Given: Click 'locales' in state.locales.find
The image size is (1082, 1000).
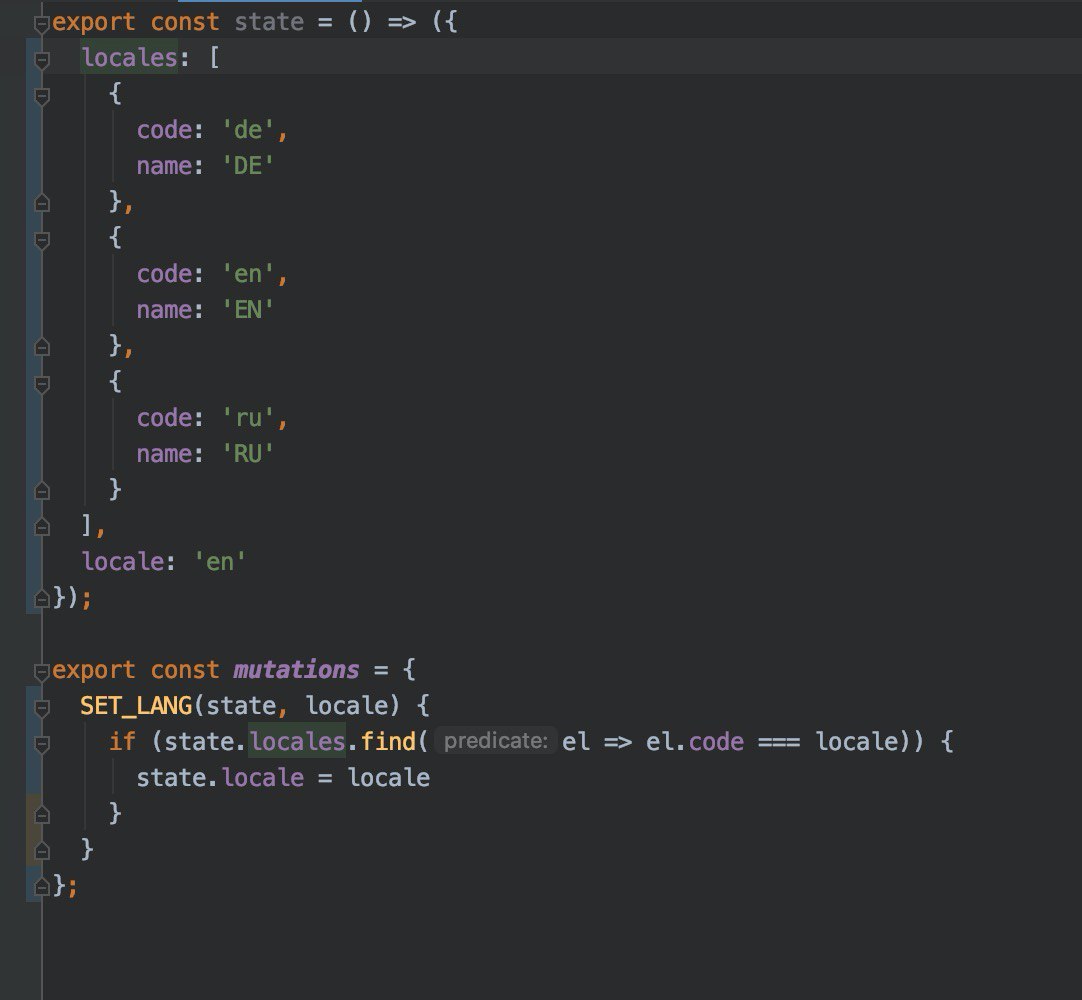Looking at the screenshot, I should click(297, 741).
